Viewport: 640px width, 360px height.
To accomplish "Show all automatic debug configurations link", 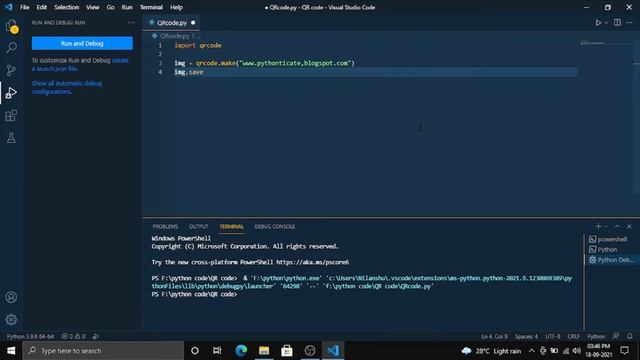I will 67,87.
